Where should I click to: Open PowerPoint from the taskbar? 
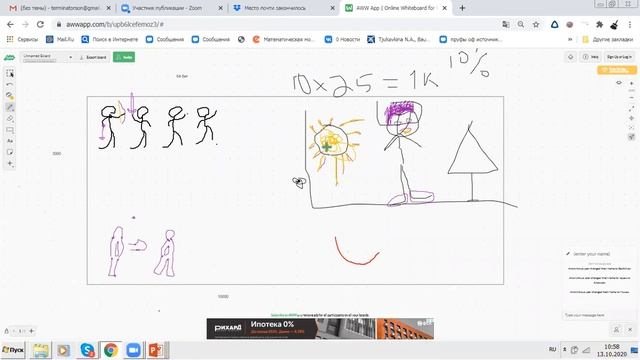pos(156,350)
